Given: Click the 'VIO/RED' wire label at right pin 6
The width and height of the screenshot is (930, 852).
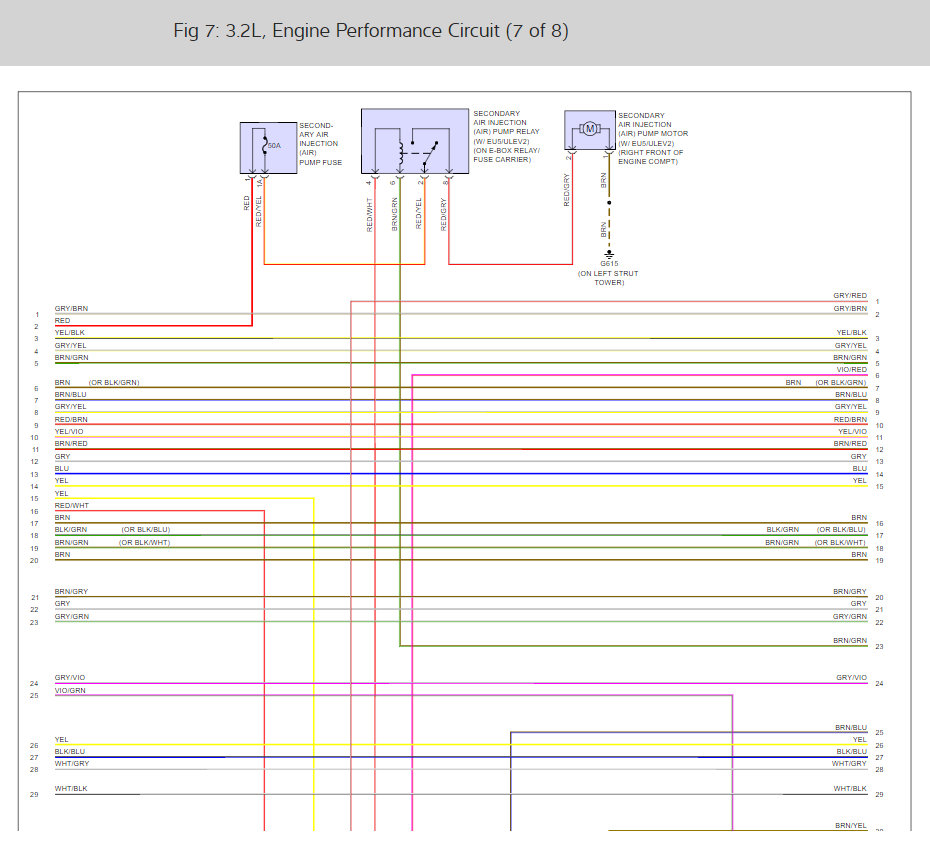Looking at the screenshot, I should point(851,370).
